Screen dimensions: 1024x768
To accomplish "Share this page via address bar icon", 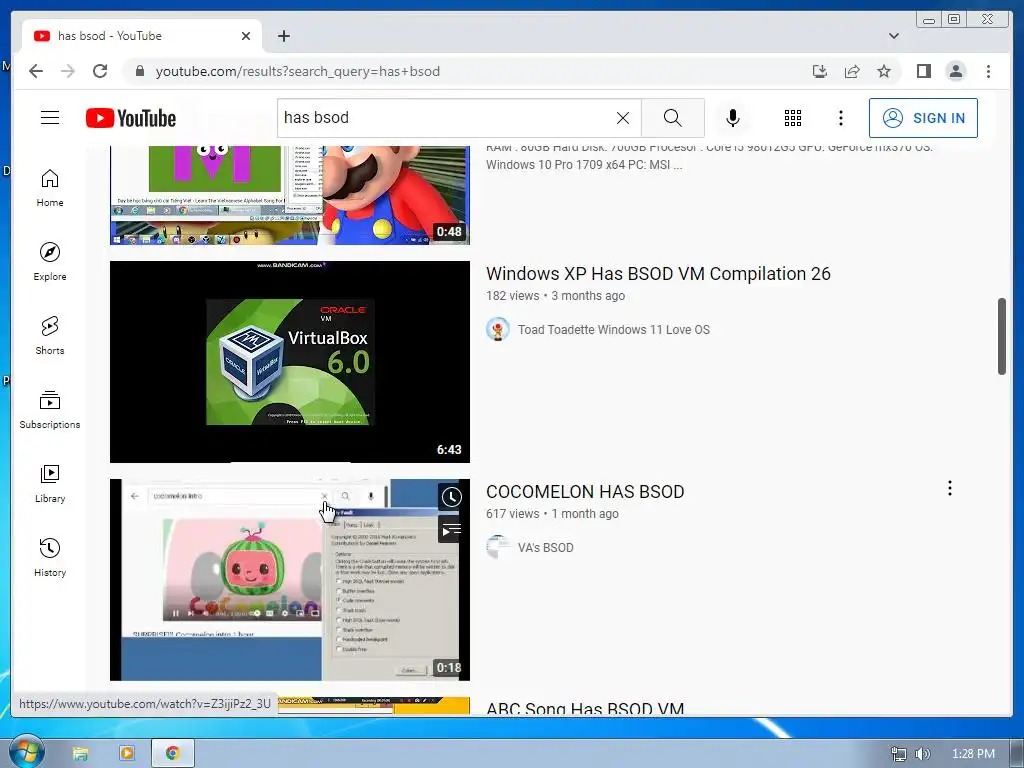I will click(x=852, y=71).
